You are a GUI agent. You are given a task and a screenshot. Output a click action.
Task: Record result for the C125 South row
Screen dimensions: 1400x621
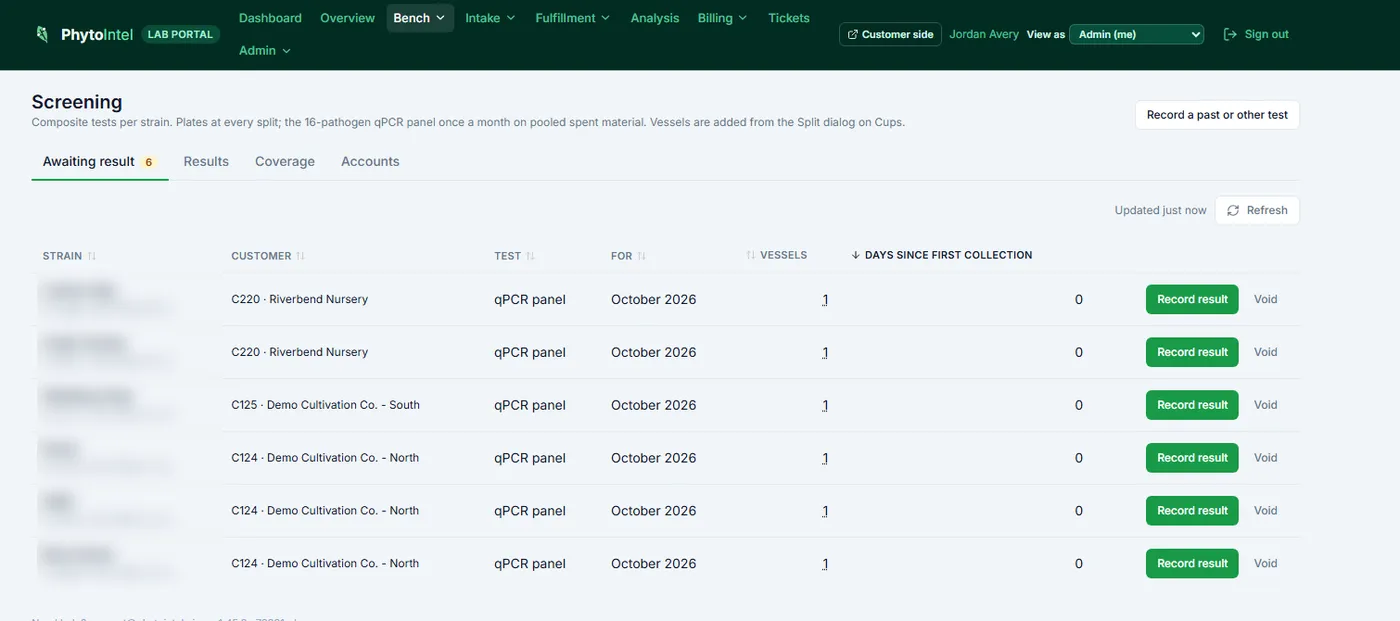1192,405
